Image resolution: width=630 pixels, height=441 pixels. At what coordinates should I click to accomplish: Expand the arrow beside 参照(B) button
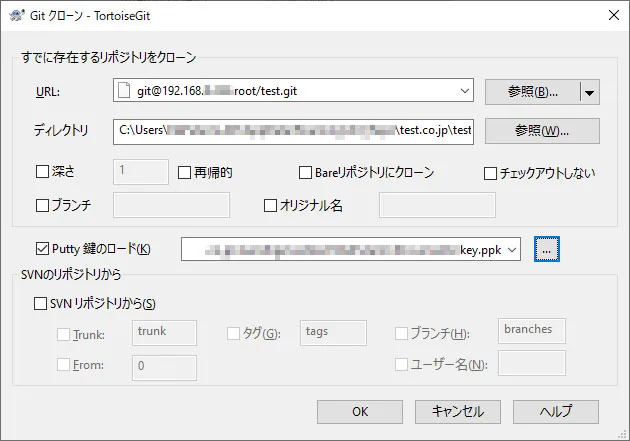click(x=590, y=92)
